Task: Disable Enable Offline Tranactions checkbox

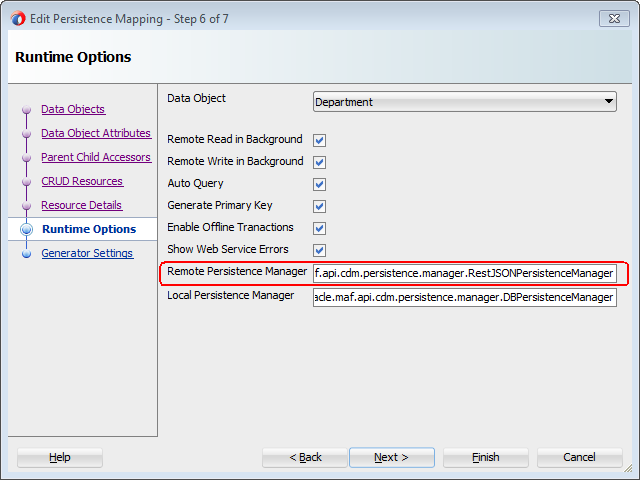Action: click(319, 229)
